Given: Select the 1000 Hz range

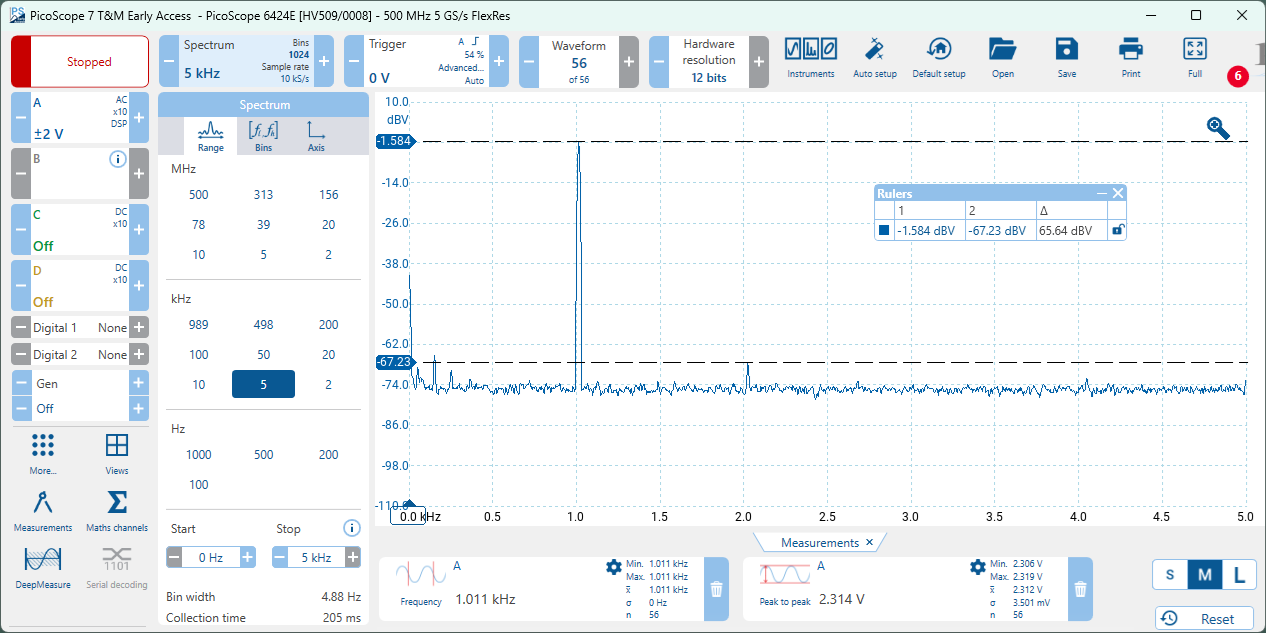Looking at the screenshot, I should point(199,454).
